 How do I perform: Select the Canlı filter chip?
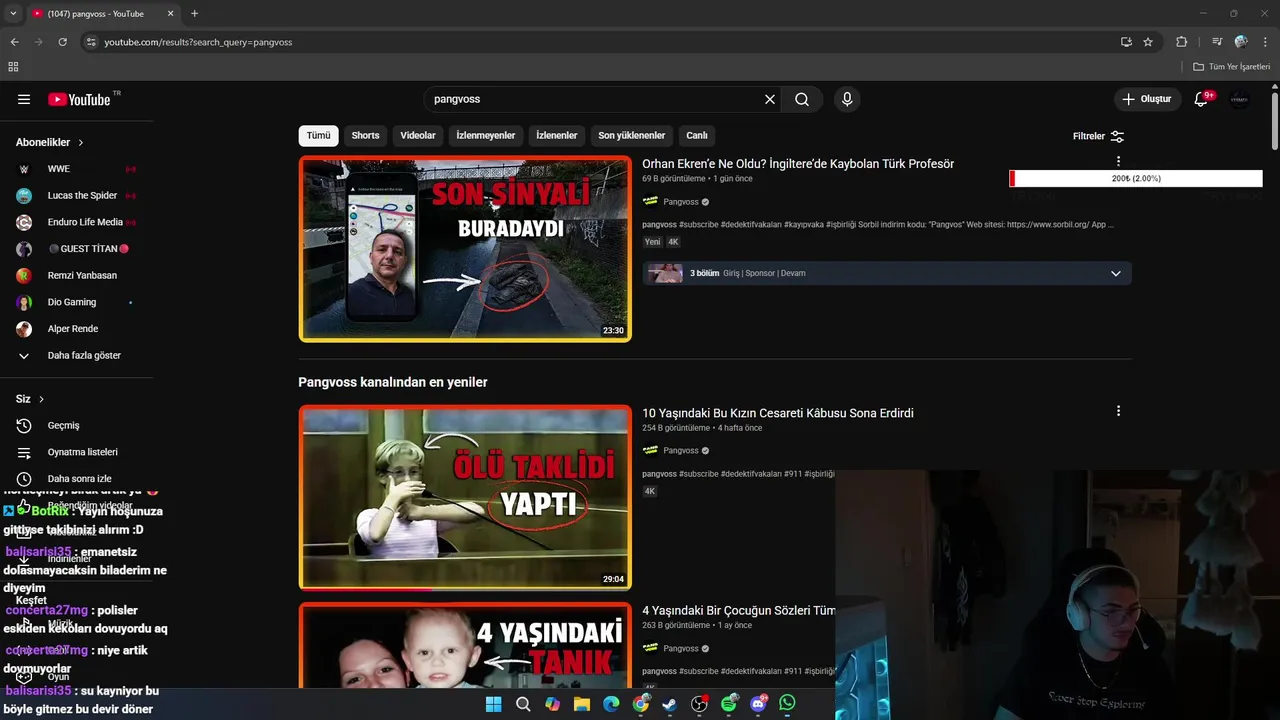[697, 135]
